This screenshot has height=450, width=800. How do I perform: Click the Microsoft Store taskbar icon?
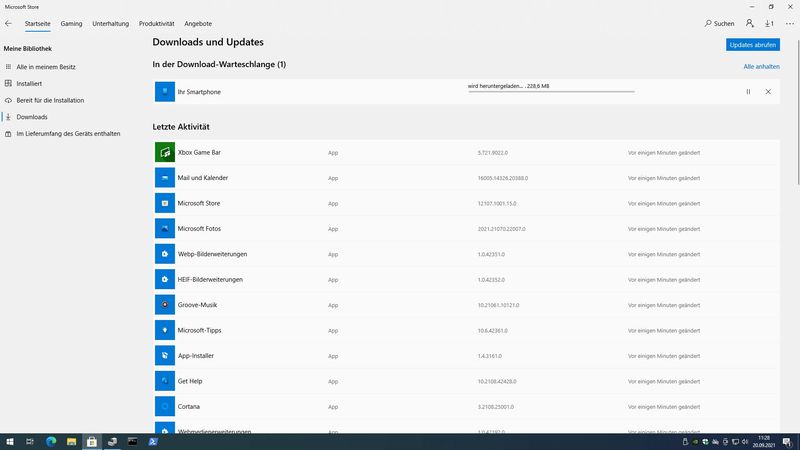(92, 442)
